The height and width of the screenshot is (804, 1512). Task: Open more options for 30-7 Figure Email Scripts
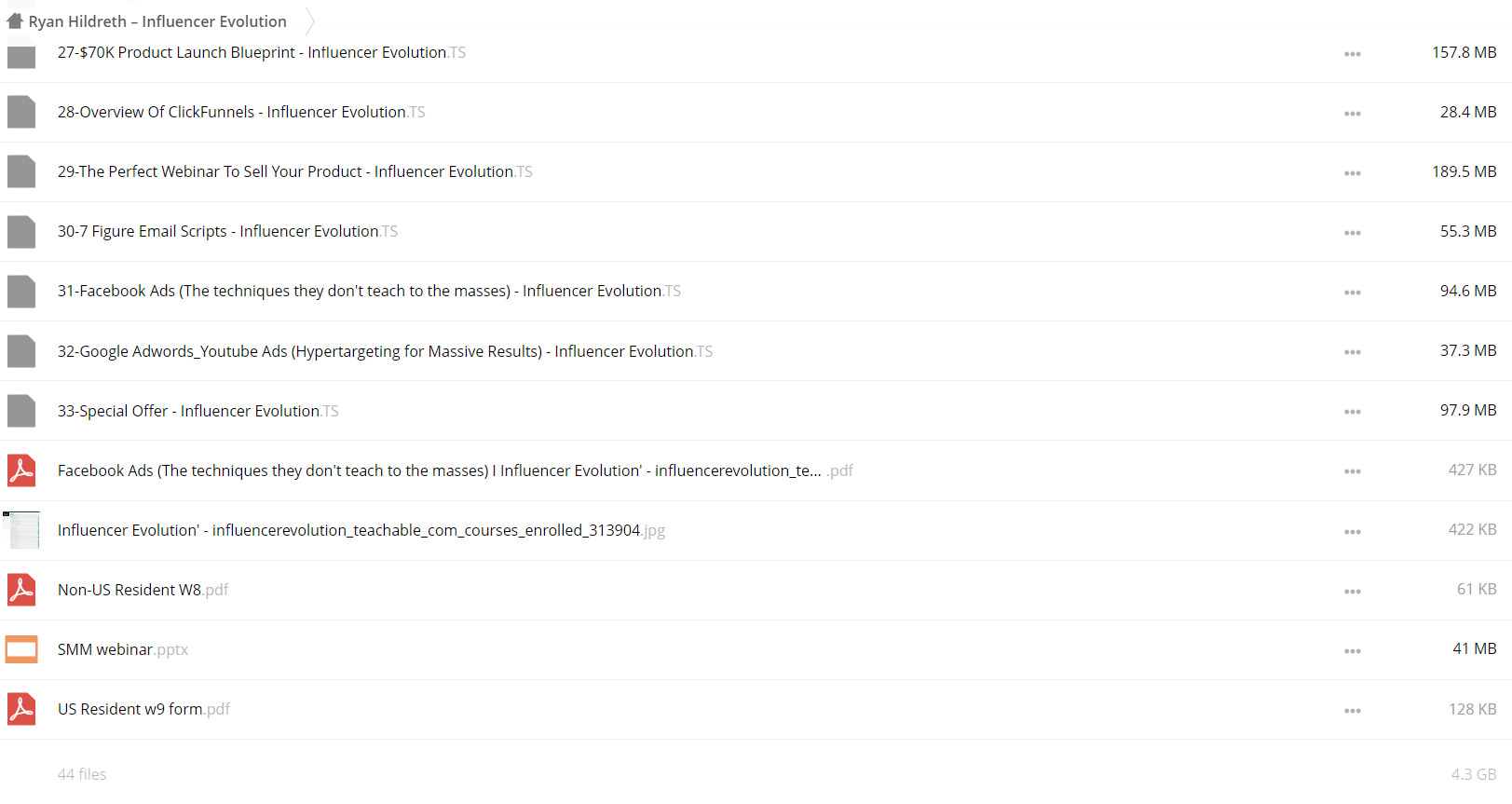1353,233
